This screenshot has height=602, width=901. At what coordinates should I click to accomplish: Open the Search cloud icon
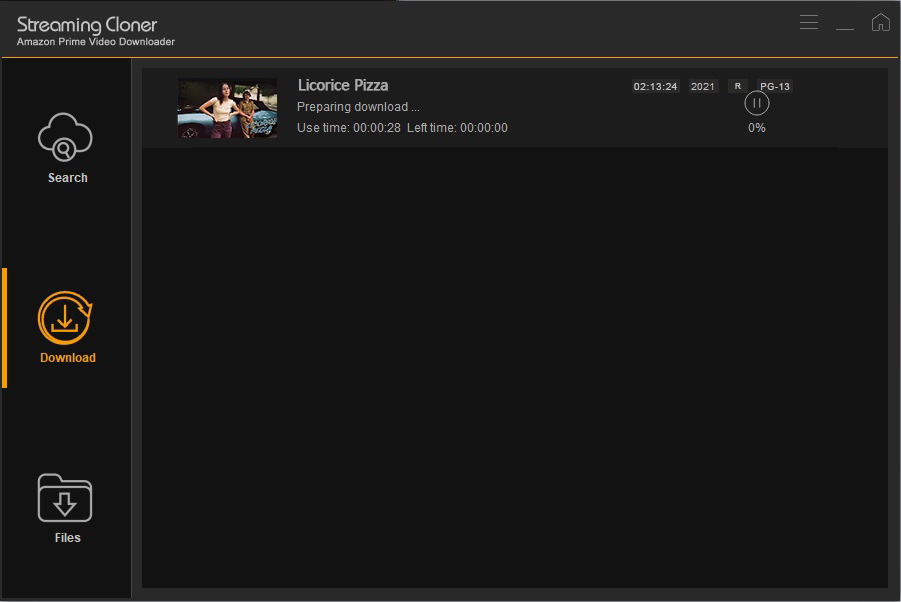[x=65, y=137]
